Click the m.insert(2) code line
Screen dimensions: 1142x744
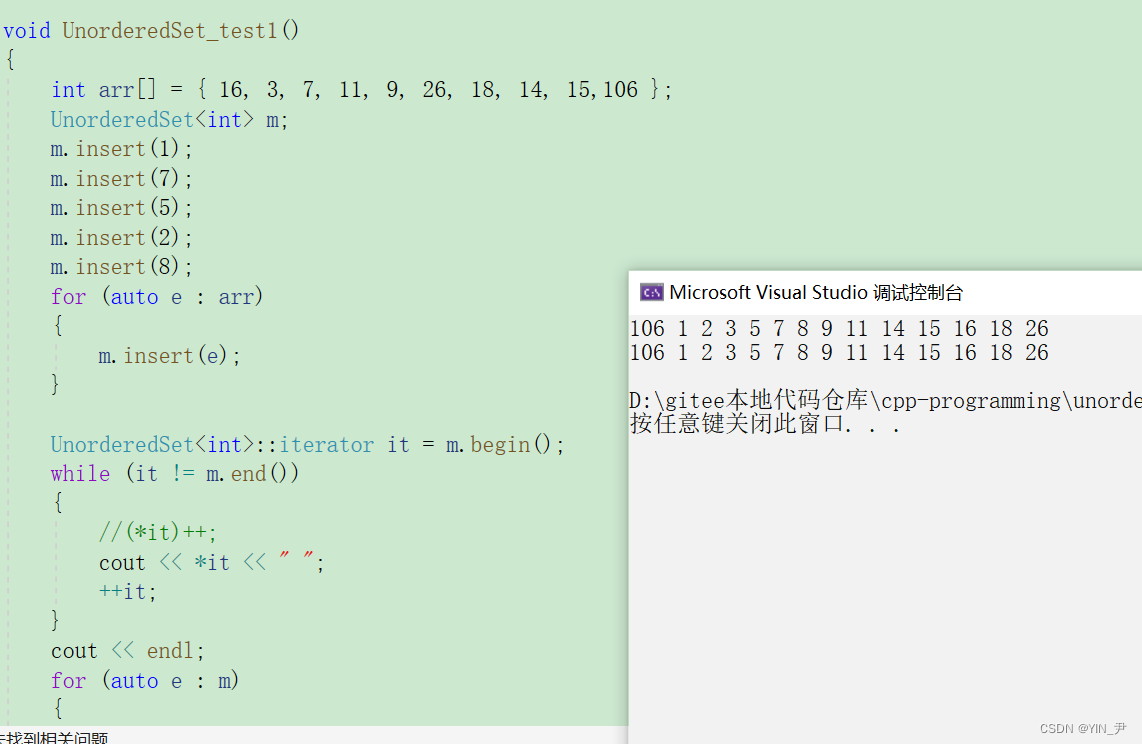[122, 238]
